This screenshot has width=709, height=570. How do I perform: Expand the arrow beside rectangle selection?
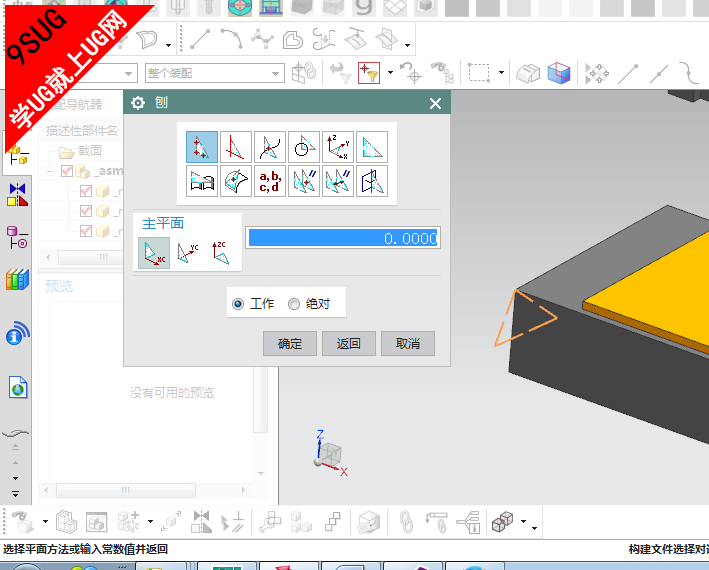pos(501,72)
